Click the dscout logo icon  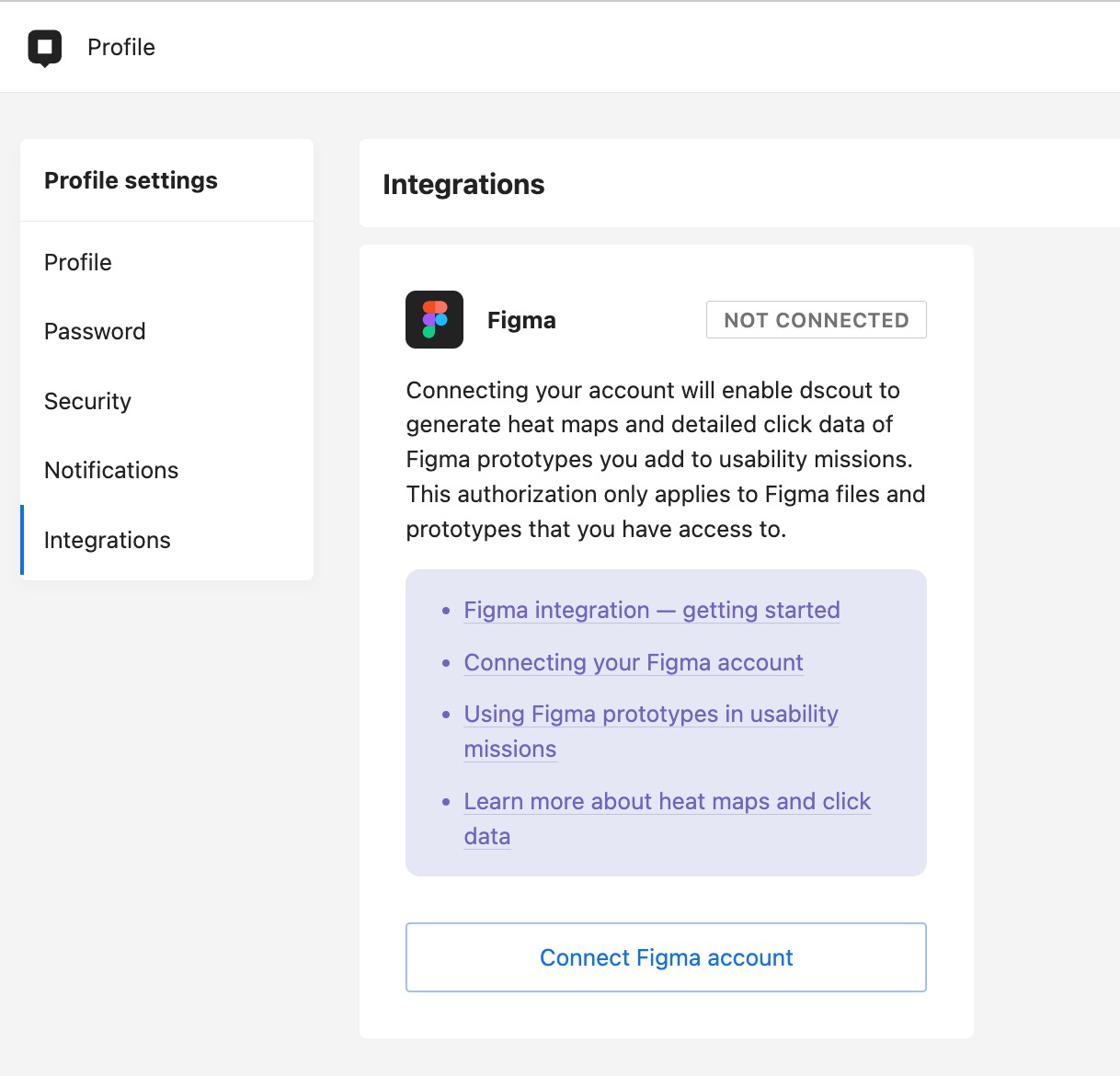click(x=46, y=47)
